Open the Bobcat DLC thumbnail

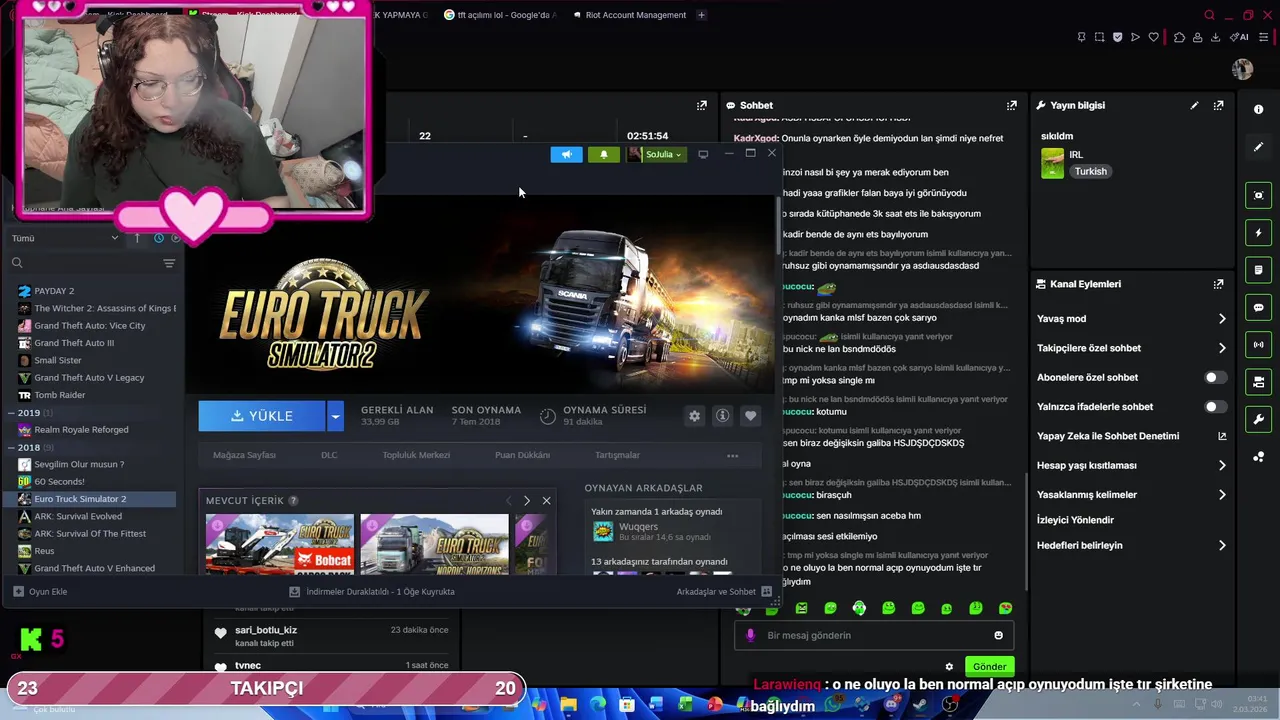[x=280, y=544]
